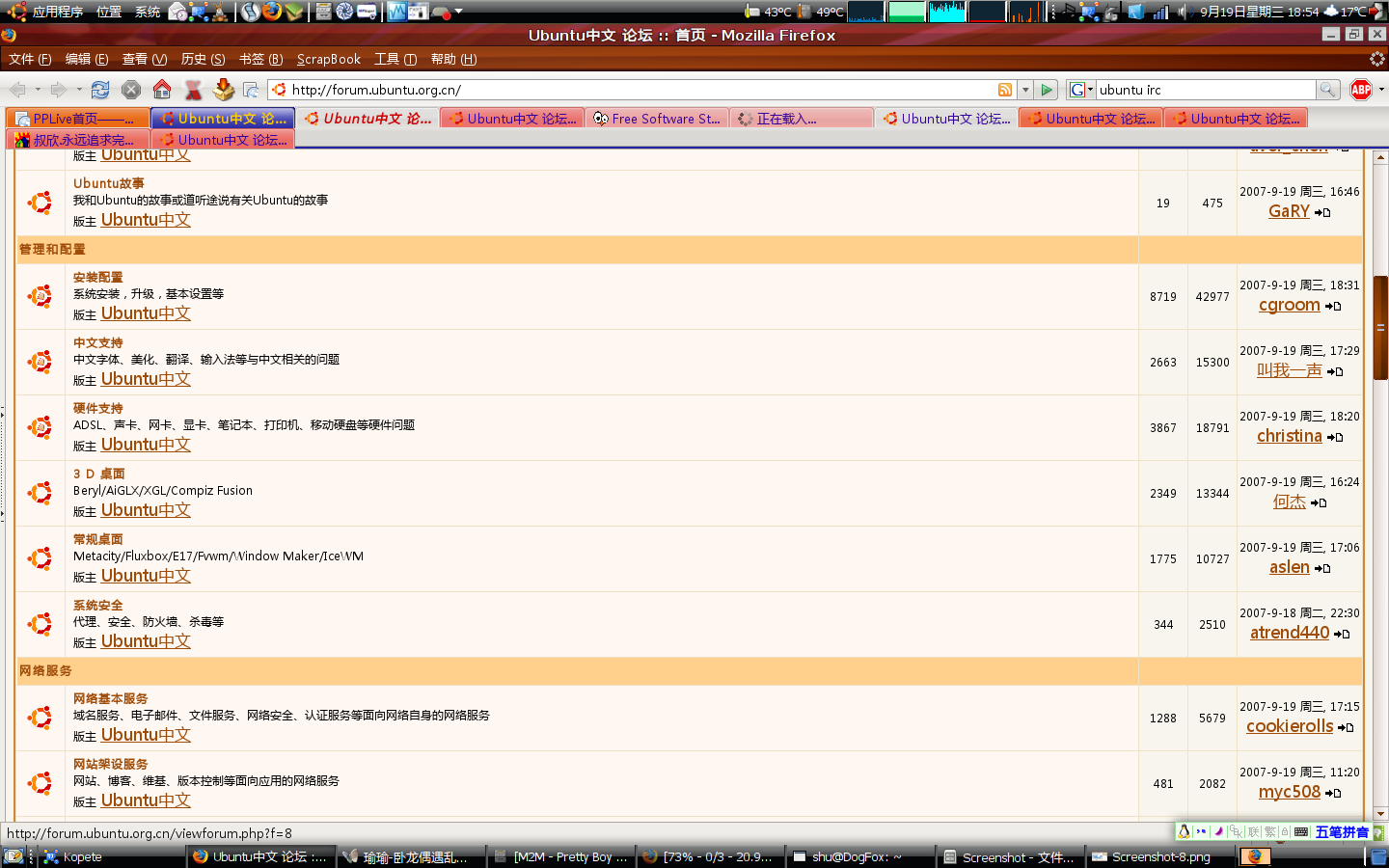Click the date and time clock
This screenshot has height=868, width=1389.
point(1260,12)
